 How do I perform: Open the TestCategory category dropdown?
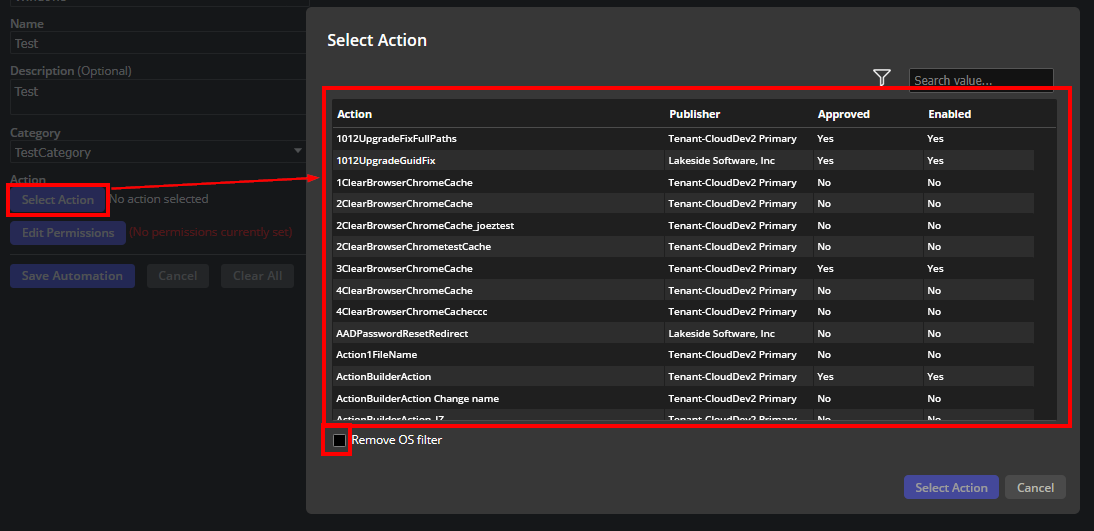[158, 152]
